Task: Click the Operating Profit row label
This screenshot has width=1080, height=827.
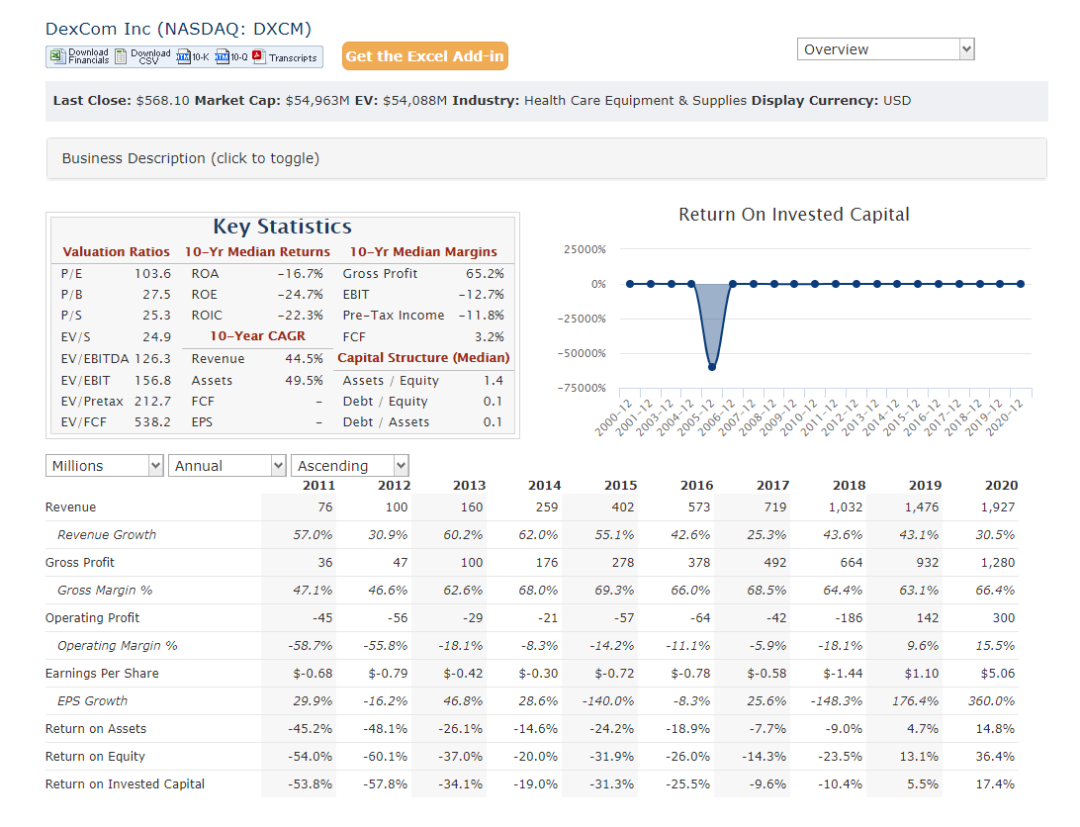Action: (x=92, y=618)
